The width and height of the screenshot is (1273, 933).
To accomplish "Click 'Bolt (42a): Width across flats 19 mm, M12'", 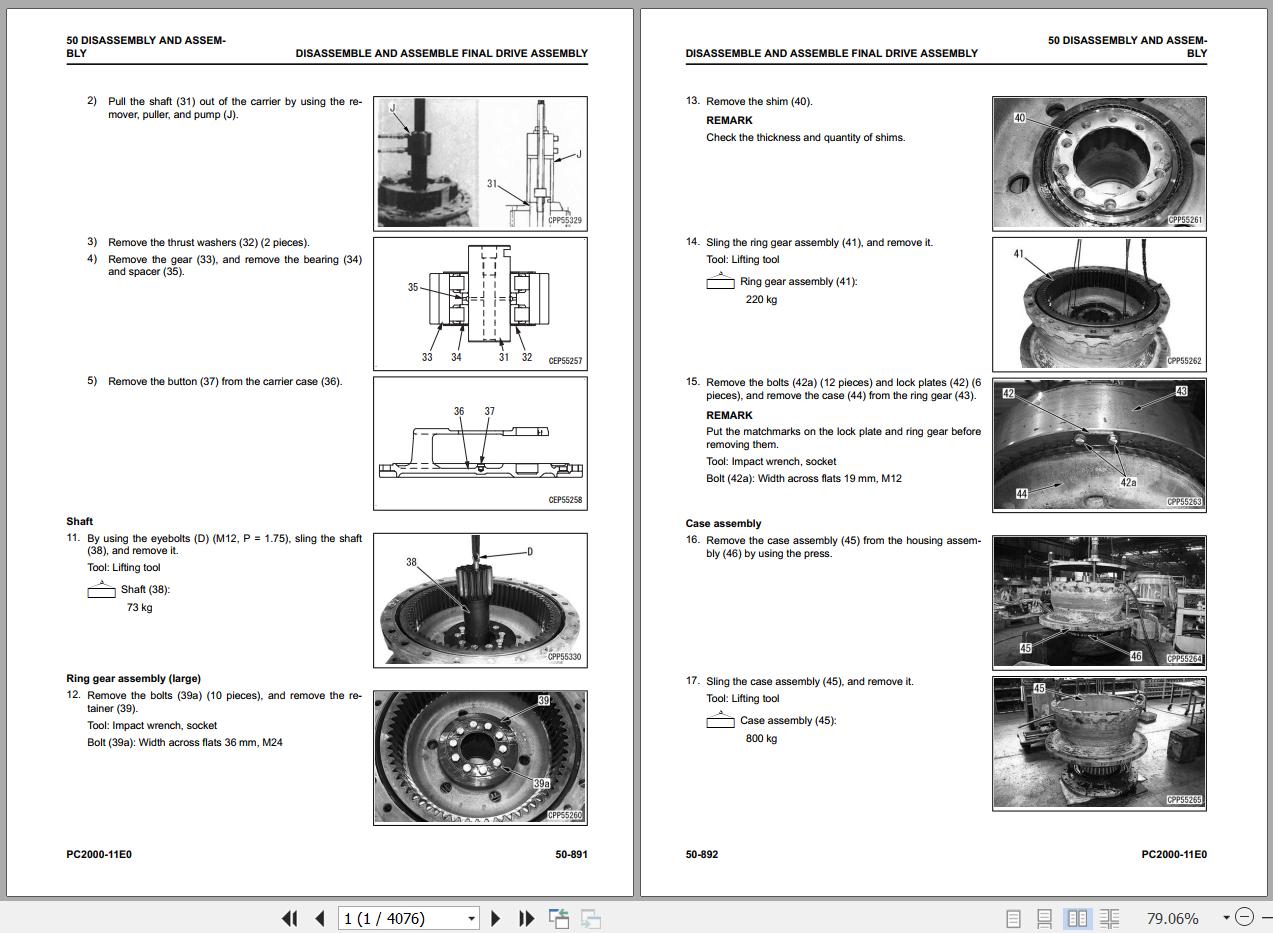I will pyautogui.click(x=804, y=478).
